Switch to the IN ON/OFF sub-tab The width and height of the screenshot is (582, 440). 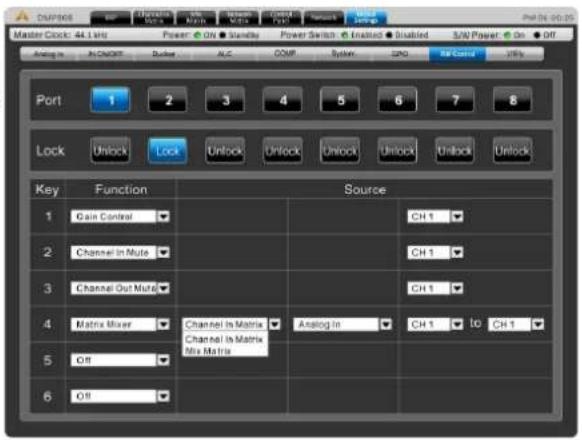point(105,54)
